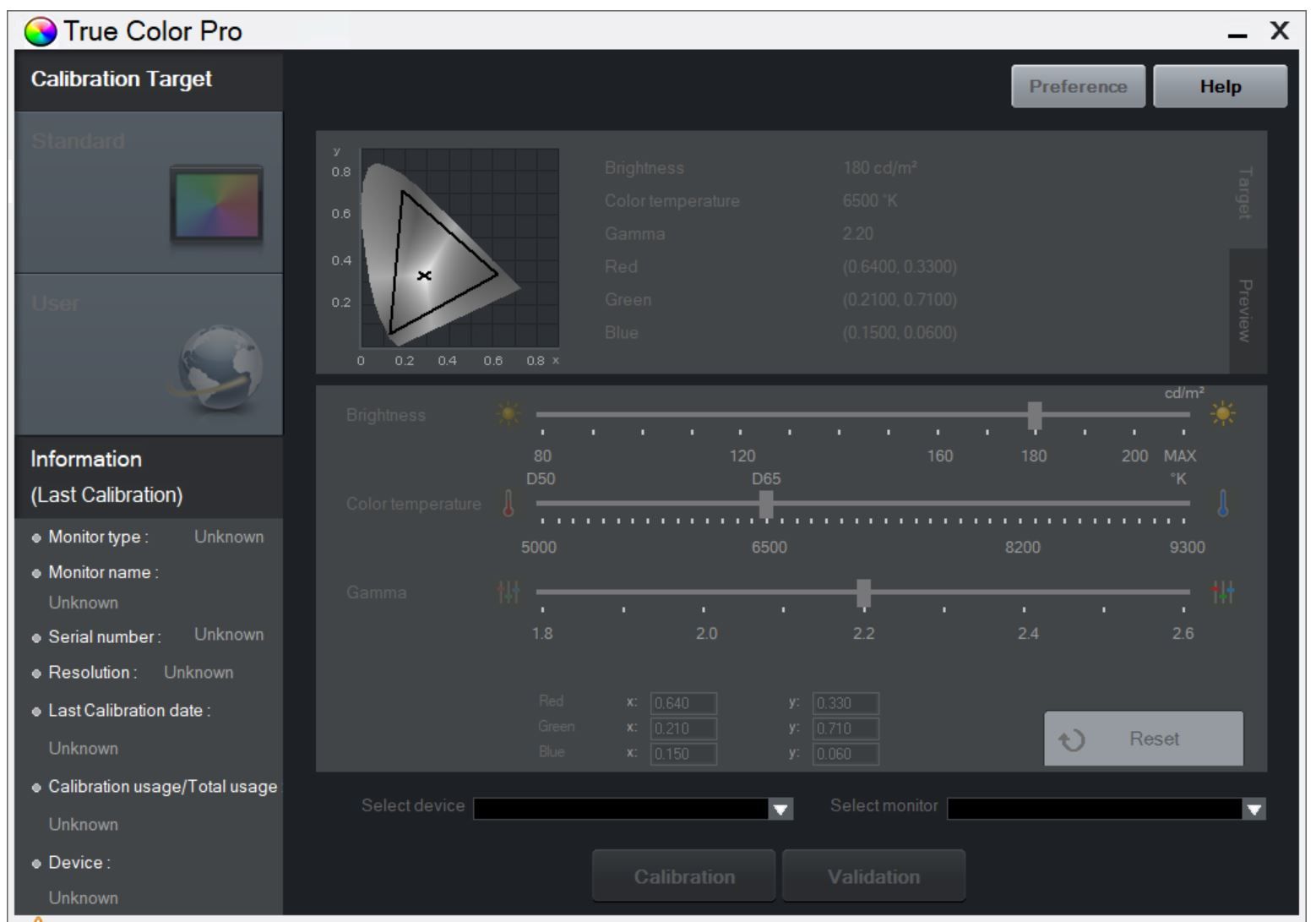Click the 'D65' label above temperature slider
1316x922 pixels.
coord(766,479)
